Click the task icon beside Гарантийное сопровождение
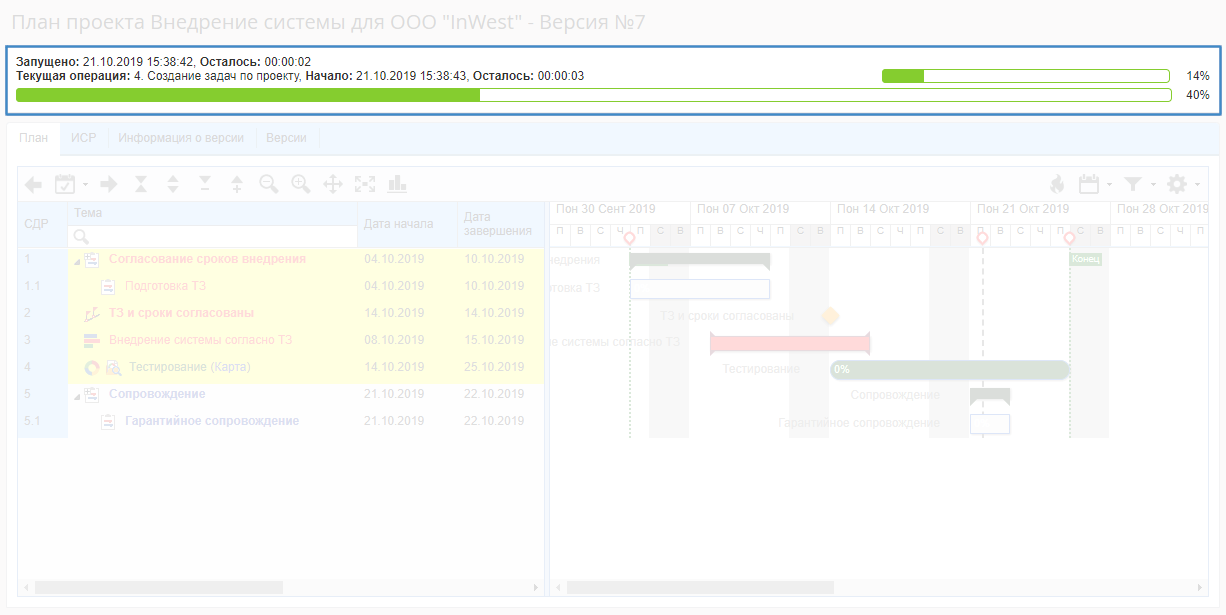Image resolution: width=1226 pixels, height=615 pixels. point(108,421)
